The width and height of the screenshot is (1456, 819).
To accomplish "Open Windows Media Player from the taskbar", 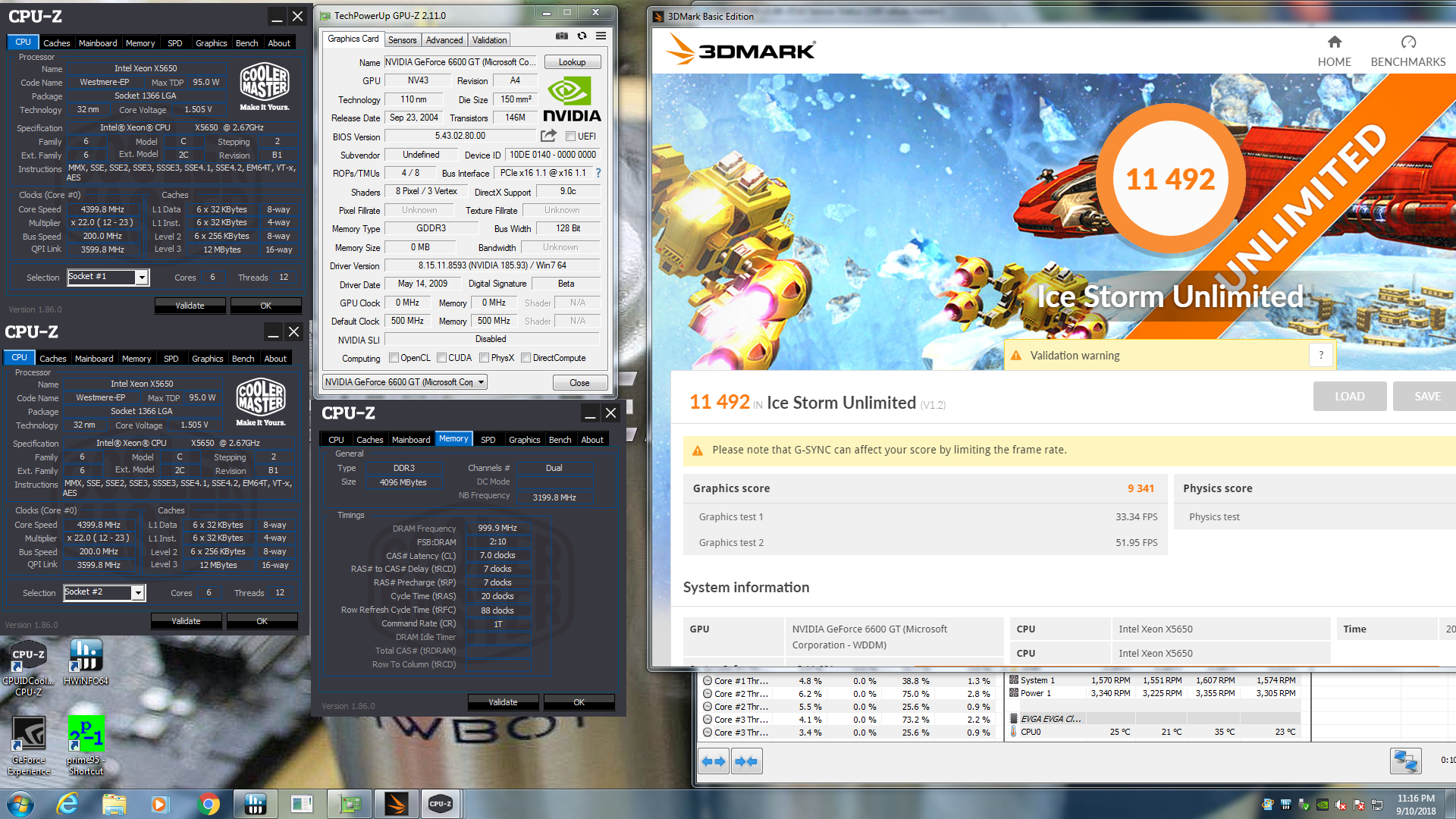I will click(159, 804).
